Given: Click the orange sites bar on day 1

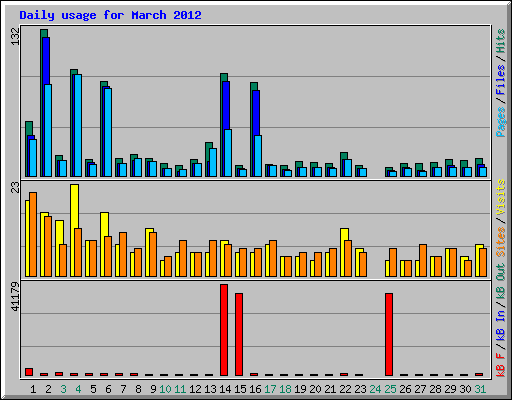Looking at the screenshot, I should 33,234.
